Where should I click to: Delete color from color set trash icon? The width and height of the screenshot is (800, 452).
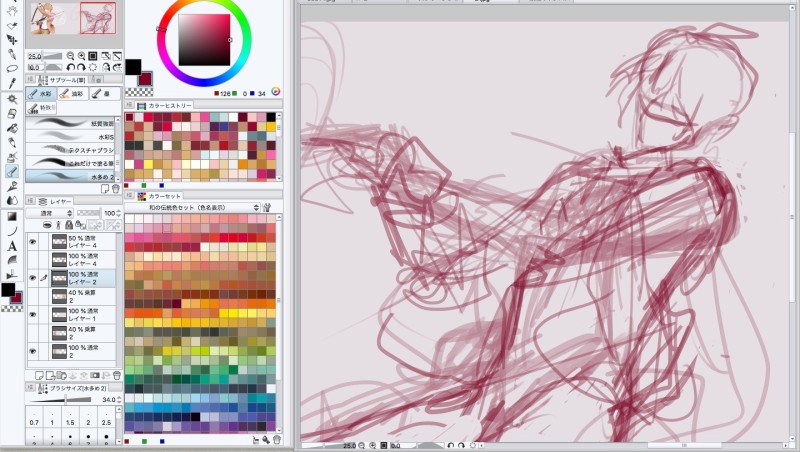[x=277, y=439]
